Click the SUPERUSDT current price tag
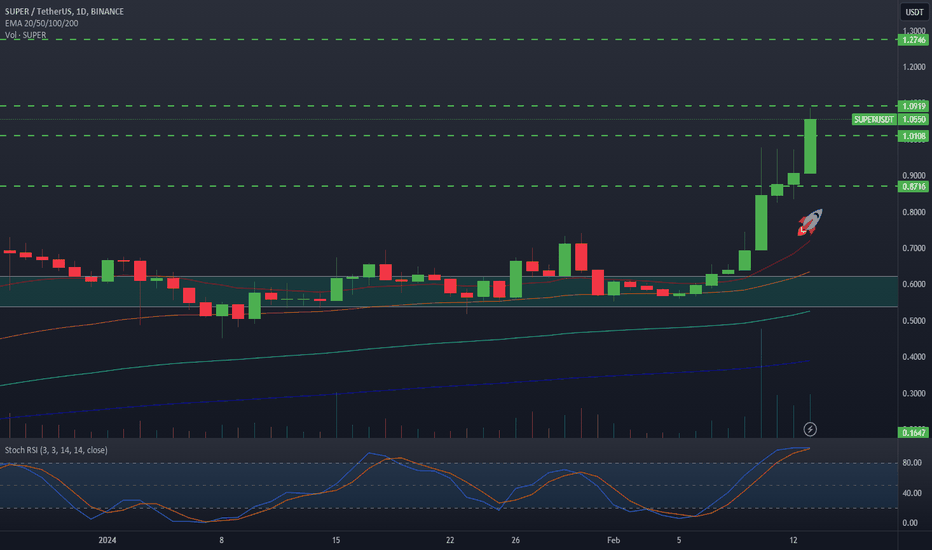932x550 pixels. 874,120
